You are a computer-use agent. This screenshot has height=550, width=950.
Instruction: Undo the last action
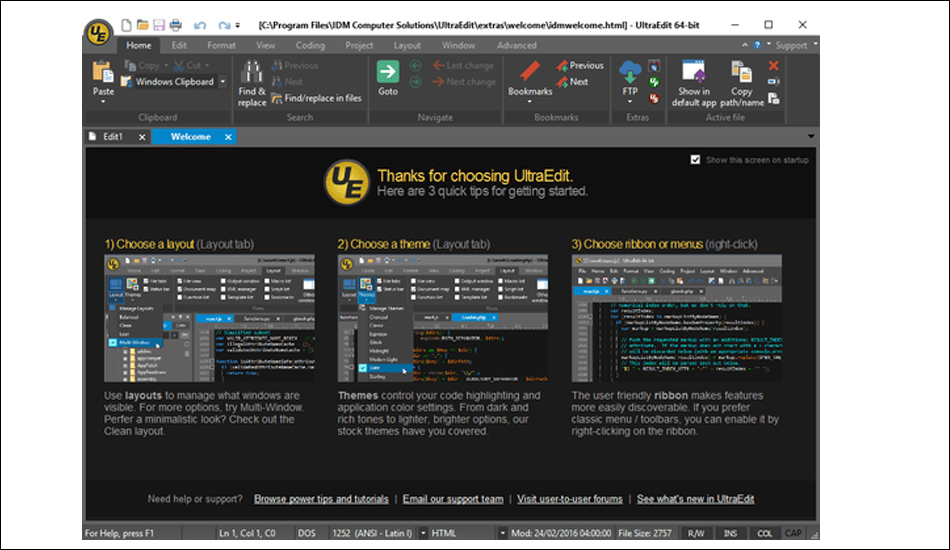[200, 25]
